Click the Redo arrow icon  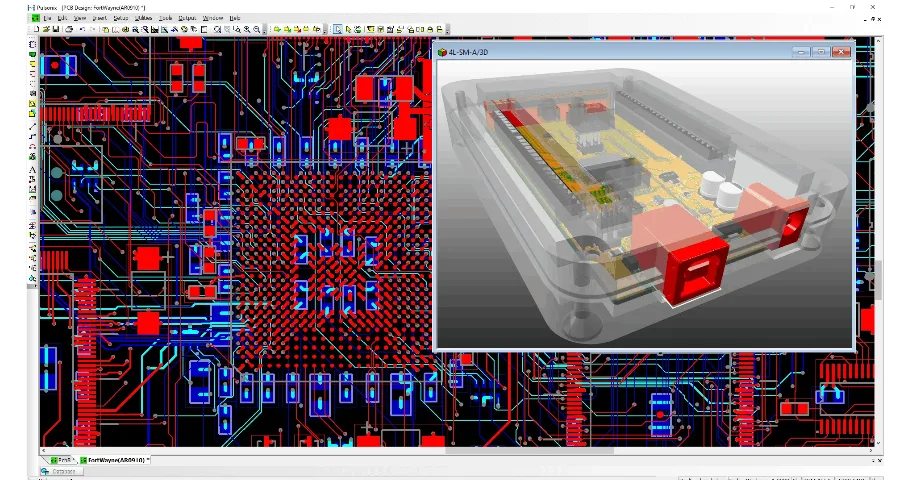click(92, 29)
